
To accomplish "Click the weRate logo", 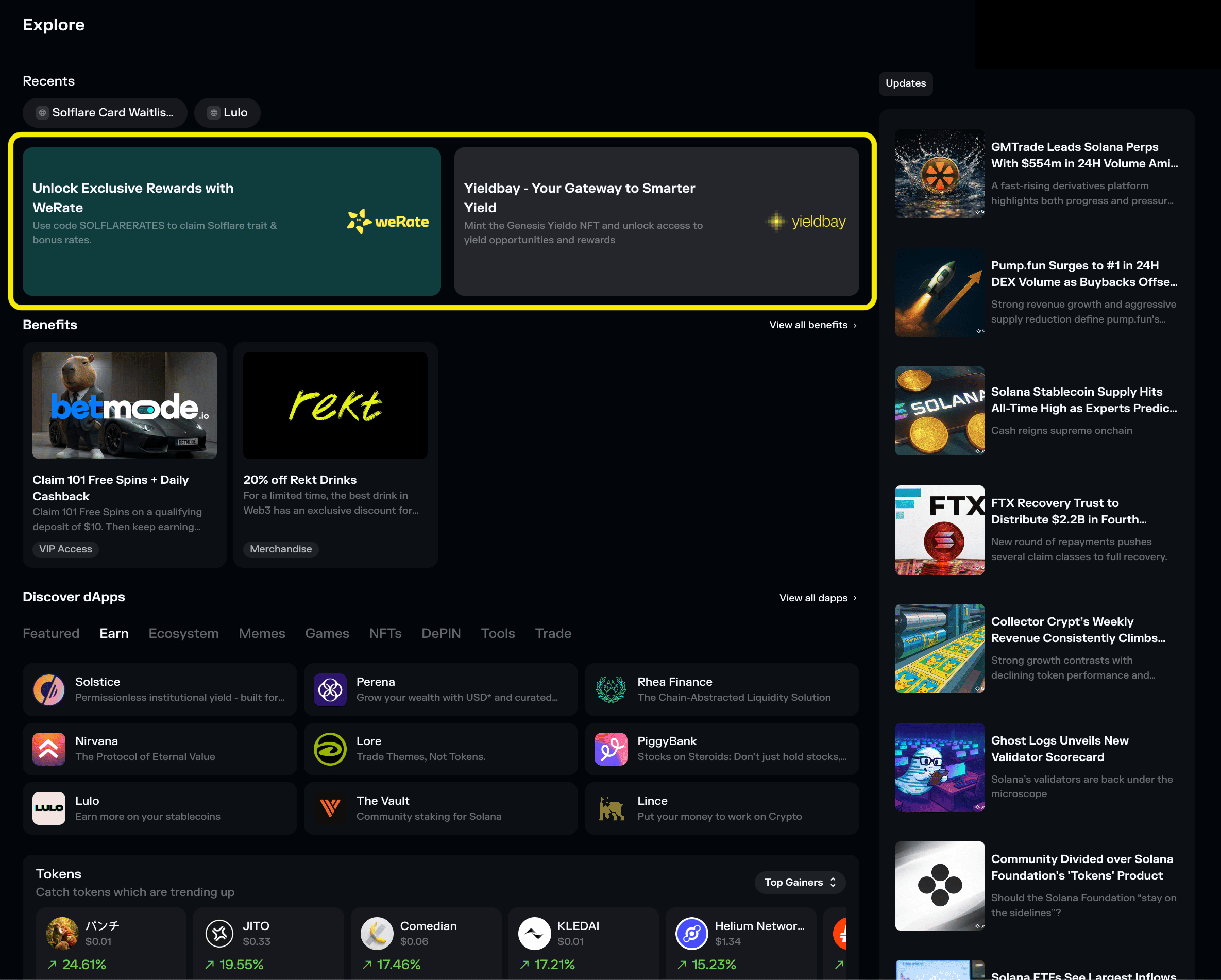I will pyautogui.click(x=388, y=222).
